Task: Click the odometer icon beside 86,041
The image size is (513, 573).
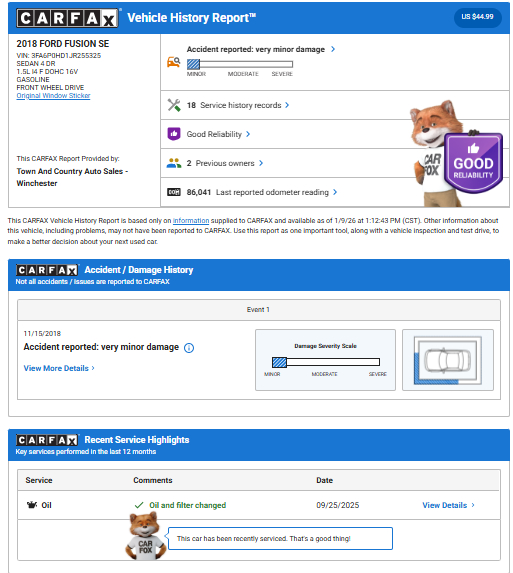Action: [x=174, y=192]
